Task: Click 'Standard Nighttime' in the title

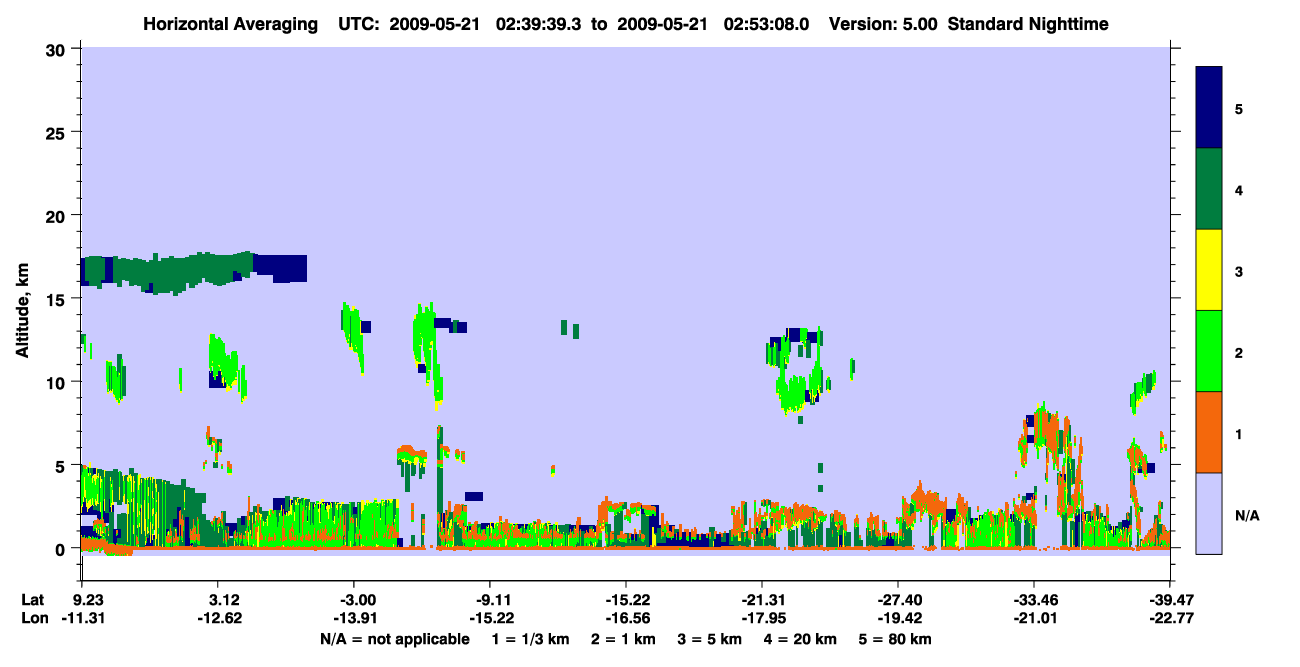Action: click(1028, 23)
